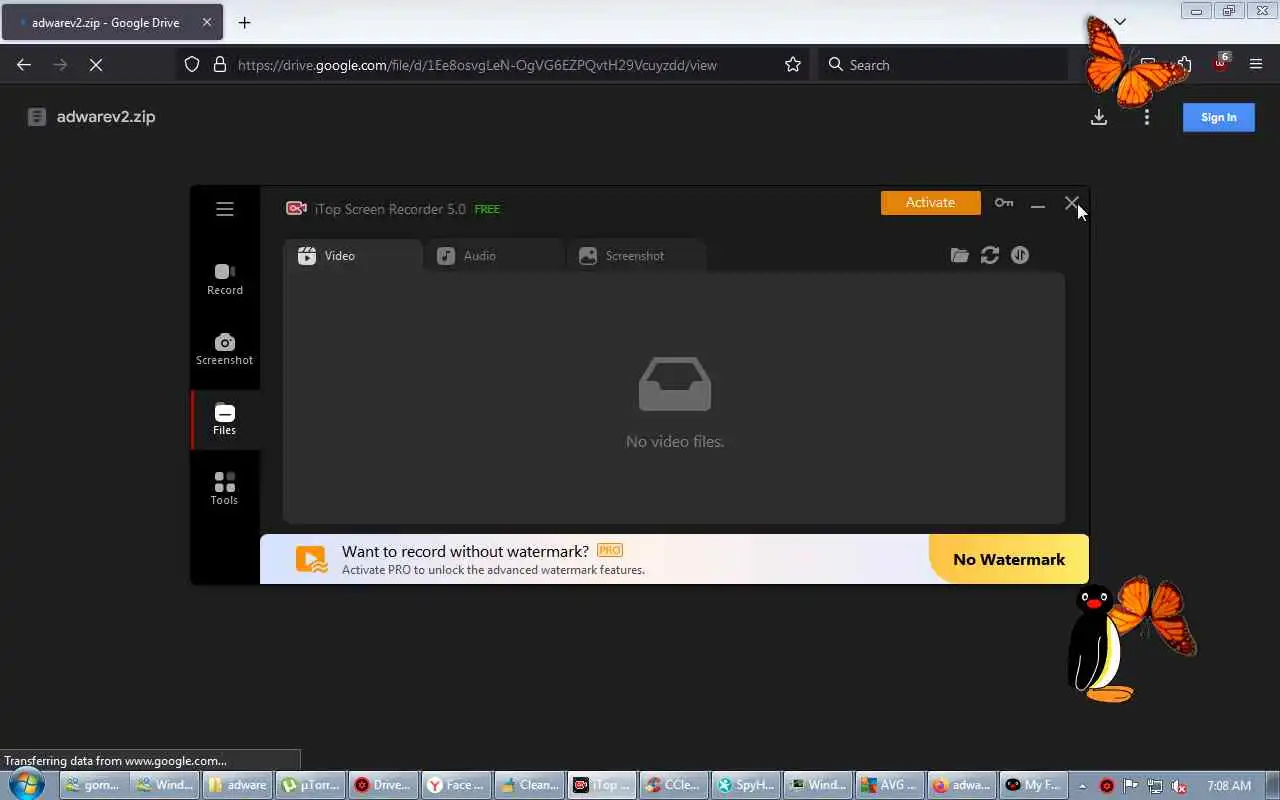
Task: Switch to the Screenshot files tab
Action: click(x=636, y=256)
